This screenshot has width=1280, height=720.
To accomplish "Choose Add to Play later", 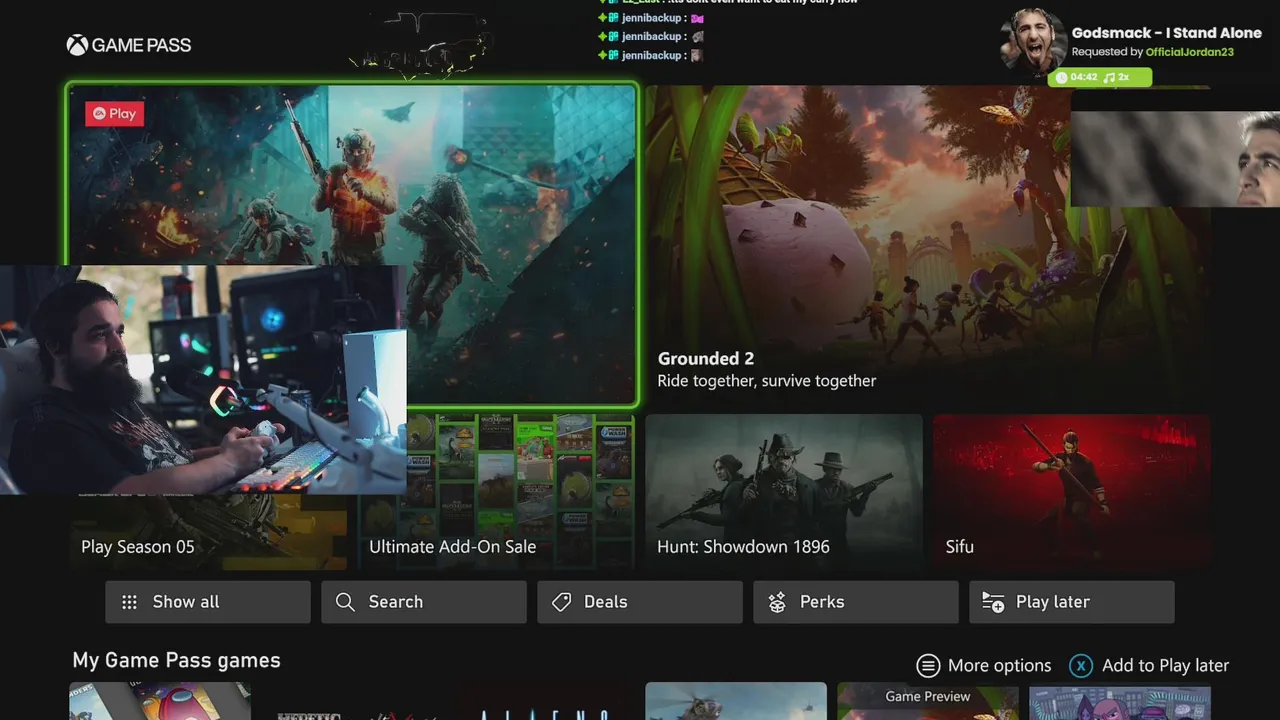I will 1165,666.
